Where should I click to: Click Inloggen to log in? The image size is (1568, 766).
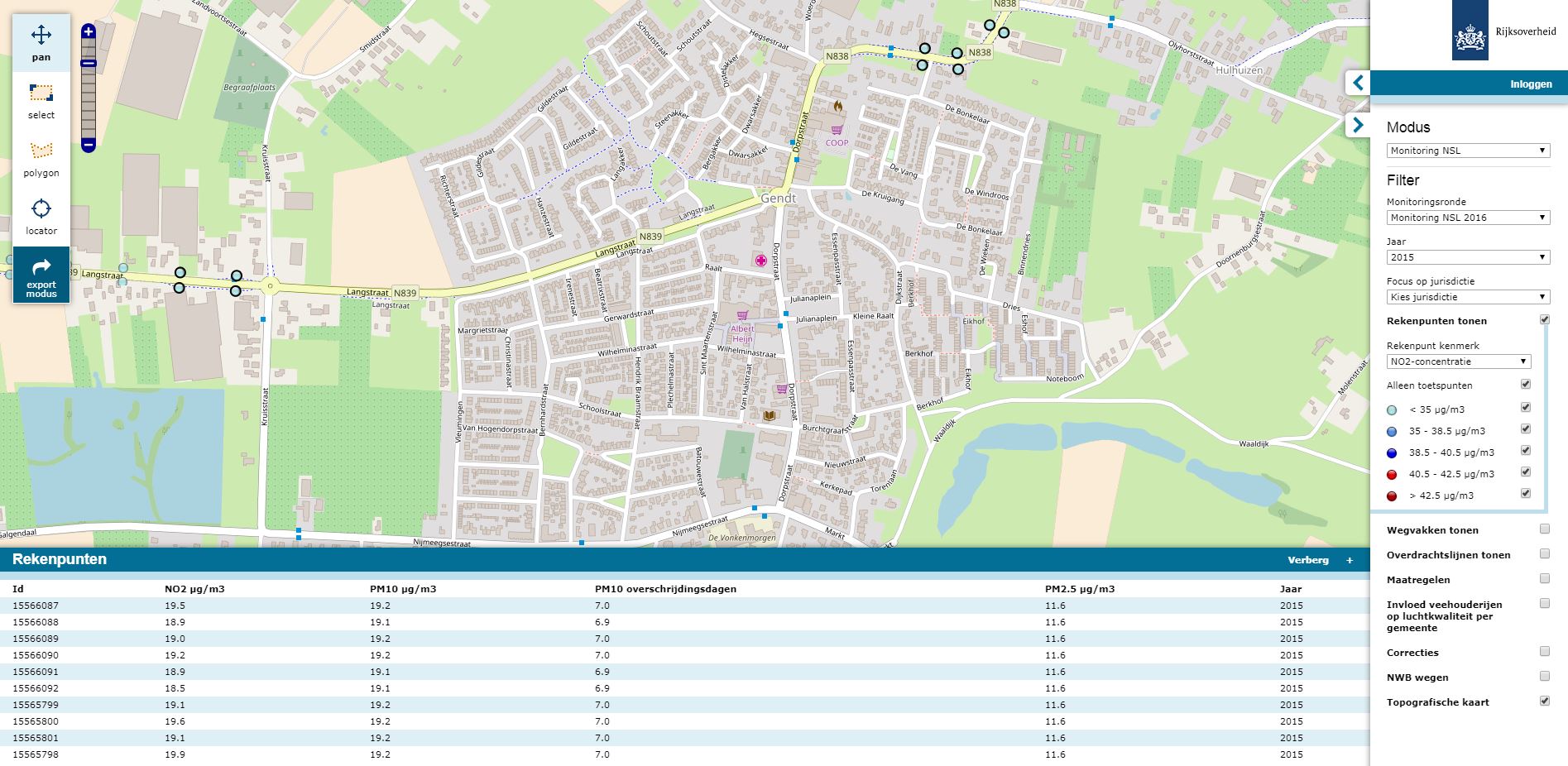[x=1531, y=84]
